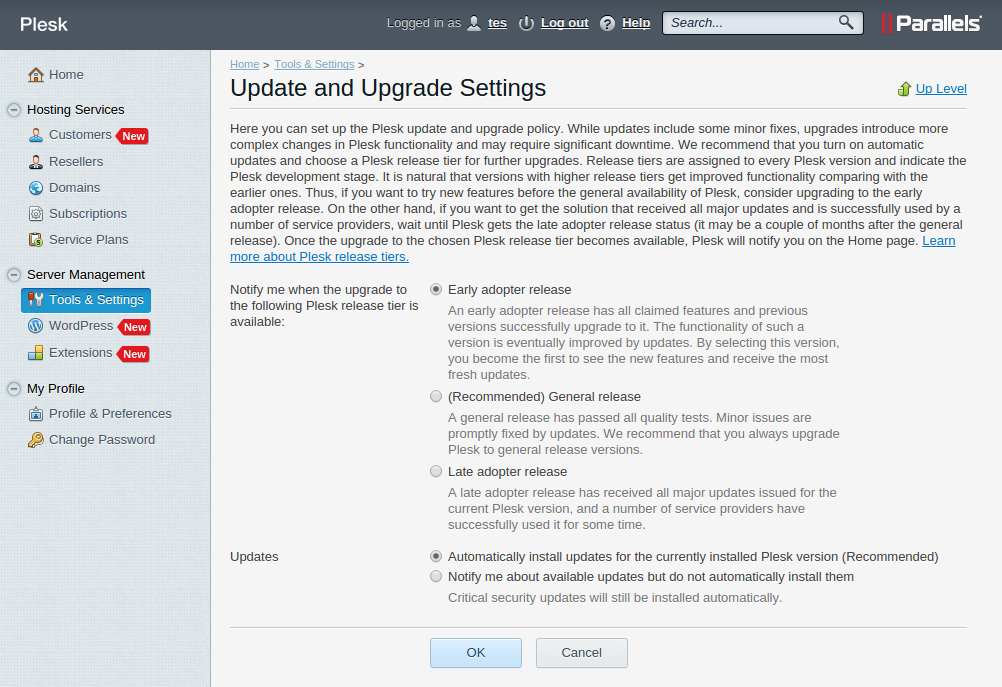This screenshot has width=1002, height=687.
Task: Collapse the Hosting Services section
Action: pyautogui.click(x=13, y=110)
